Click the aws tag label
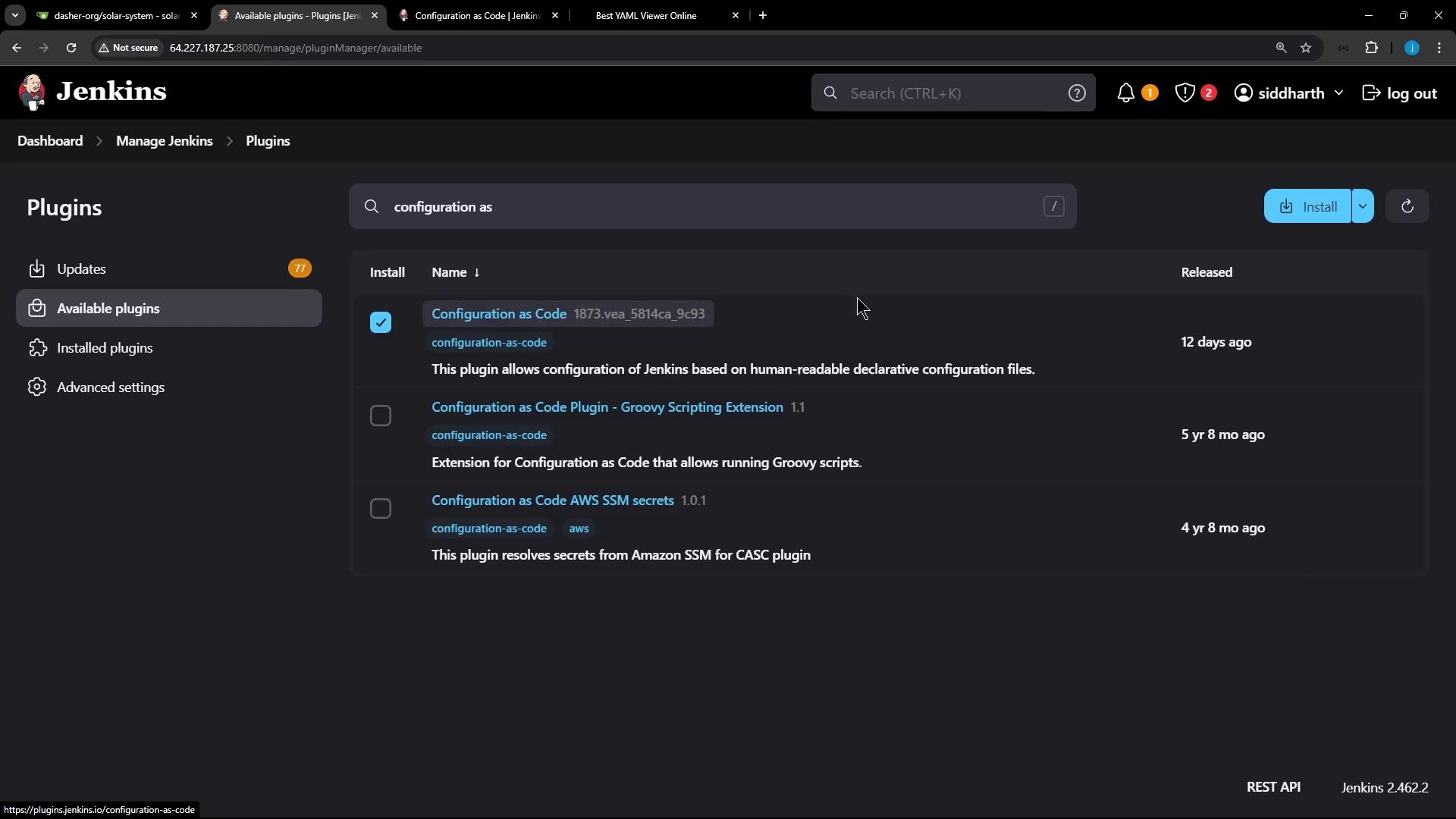 click(x=579, y=529)
